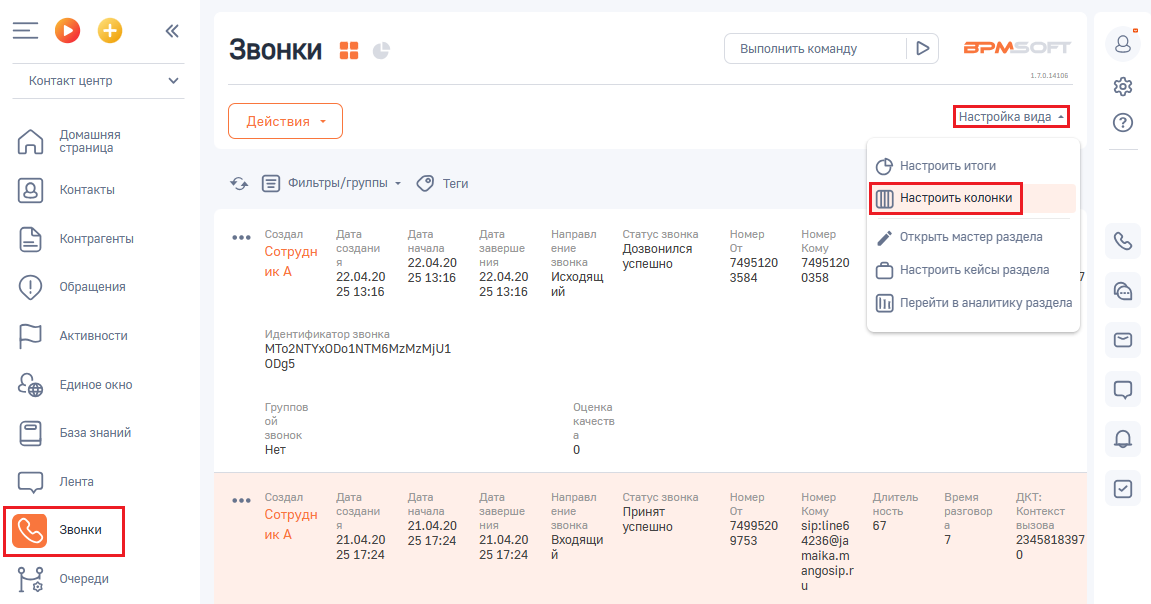This screenshot has width=1151, height=604.
Task: Click the Звонки page heading
Action: (275, 50)
